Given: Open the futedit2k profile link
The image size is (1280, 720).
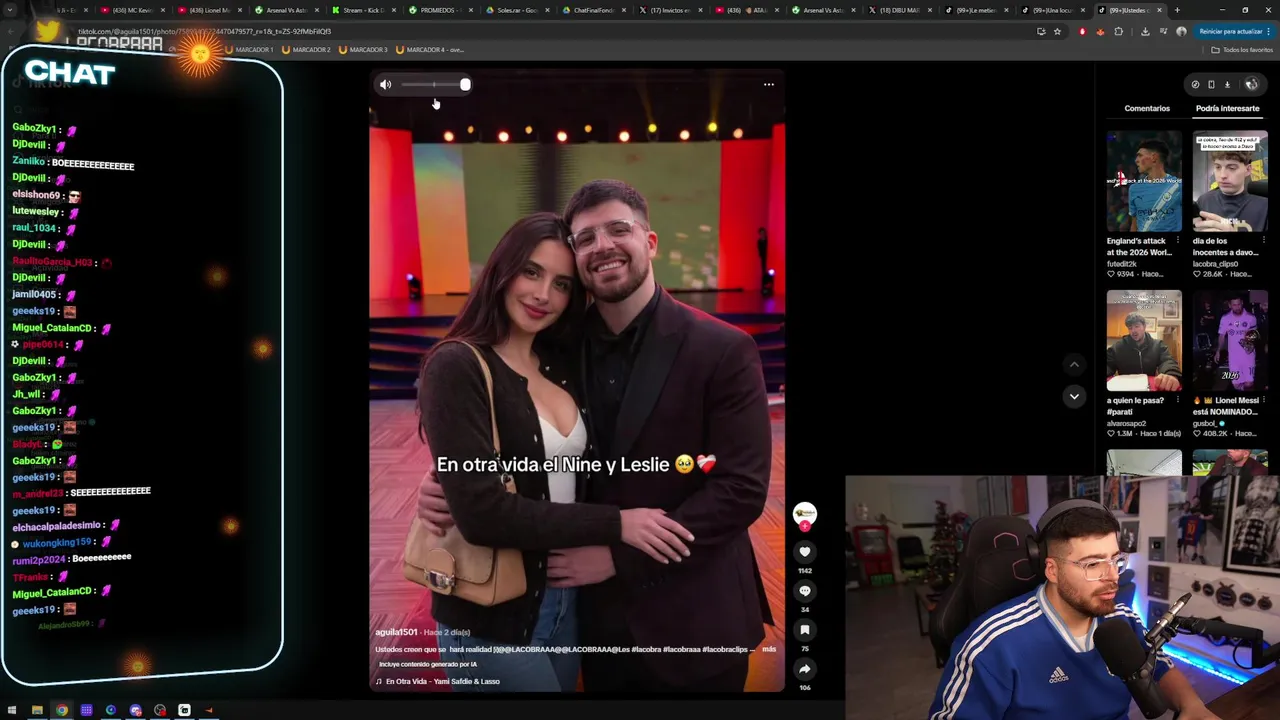Looking at the screenshot, I should (x=1122, y=264).
